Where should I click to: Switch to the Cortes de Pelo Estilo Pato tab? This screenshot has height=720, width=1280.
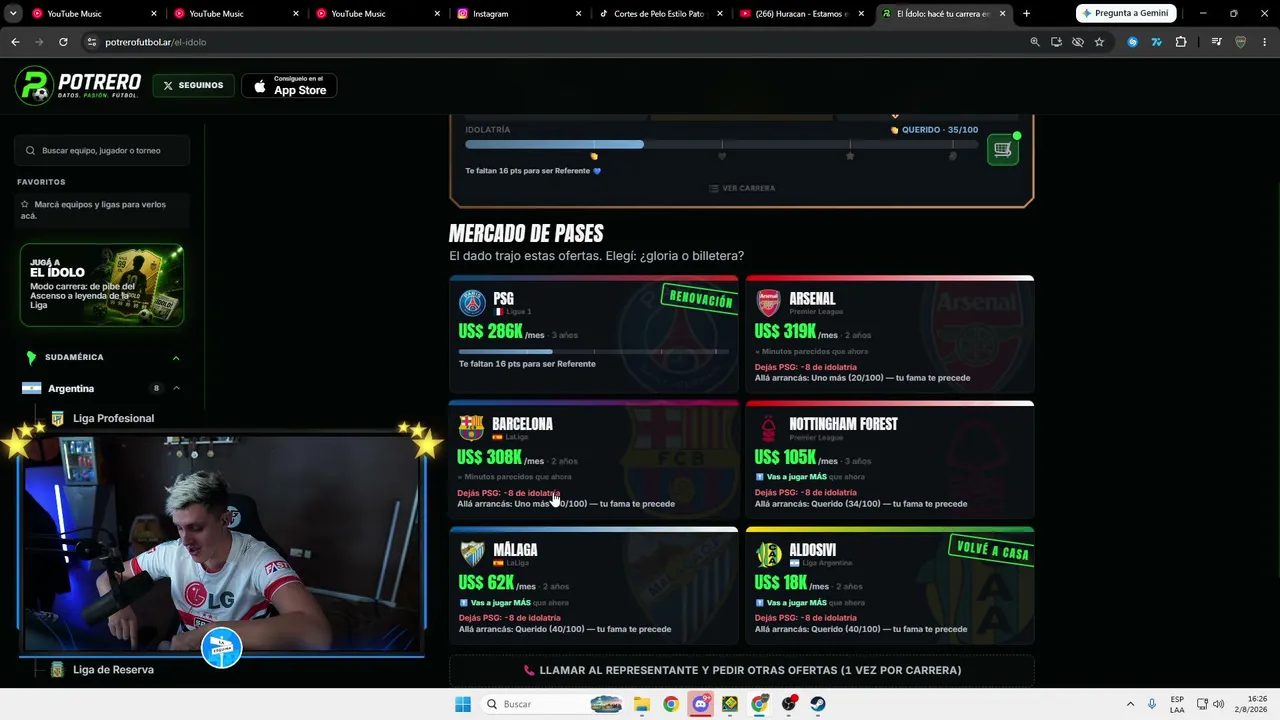coord(660,14)
